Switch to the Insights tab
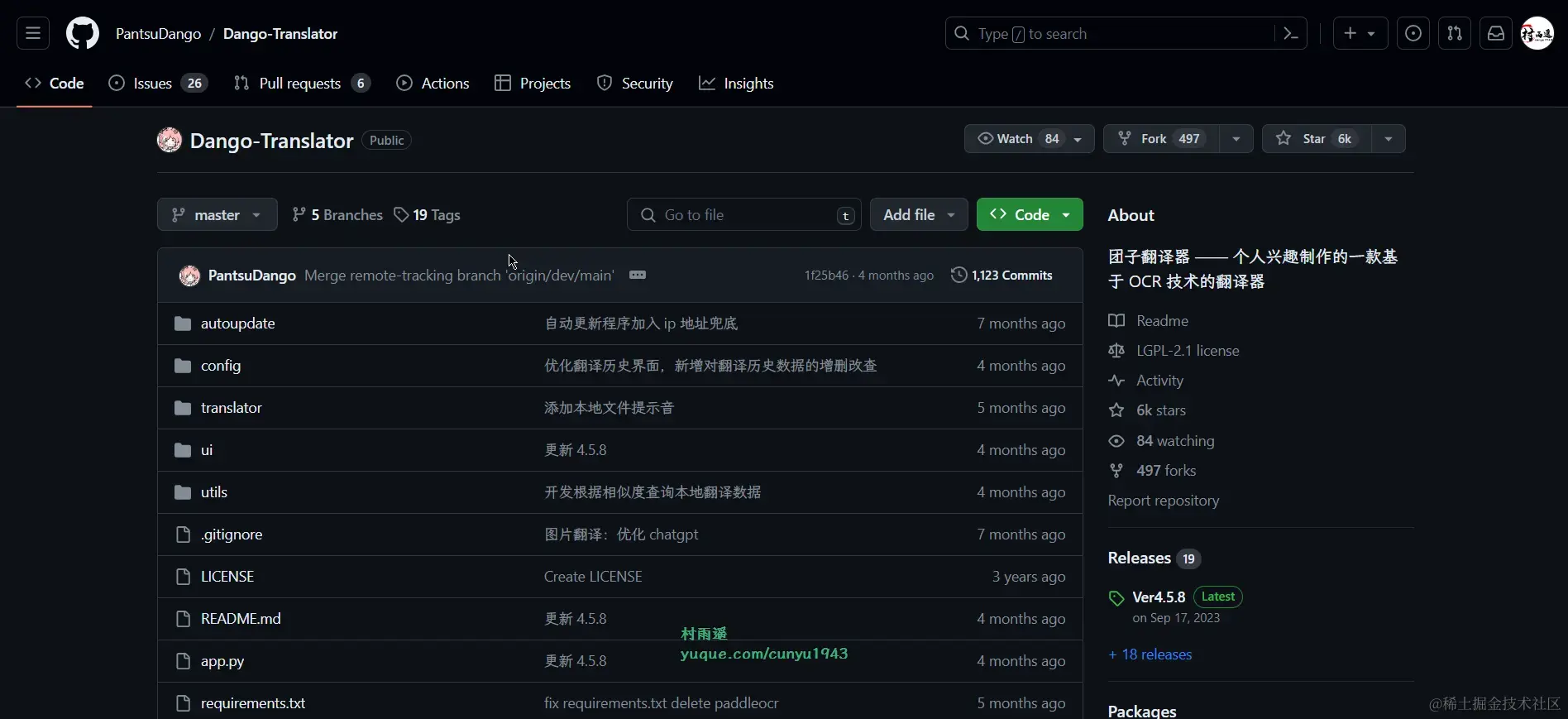Image resolution: width=1568 pixels, height=719 pixels. pyautogui.click(x=736, y=84)
